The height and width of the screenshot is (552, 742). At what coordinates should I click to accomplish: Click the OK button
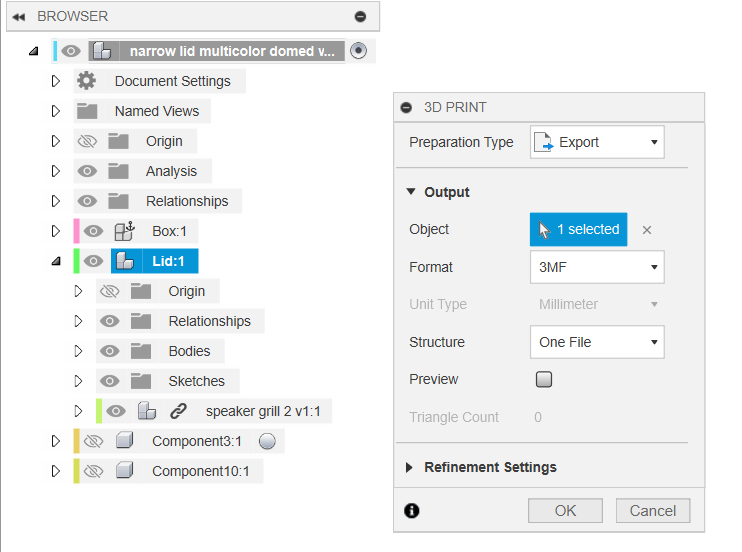pyautogui.click(x=565, y=511)
